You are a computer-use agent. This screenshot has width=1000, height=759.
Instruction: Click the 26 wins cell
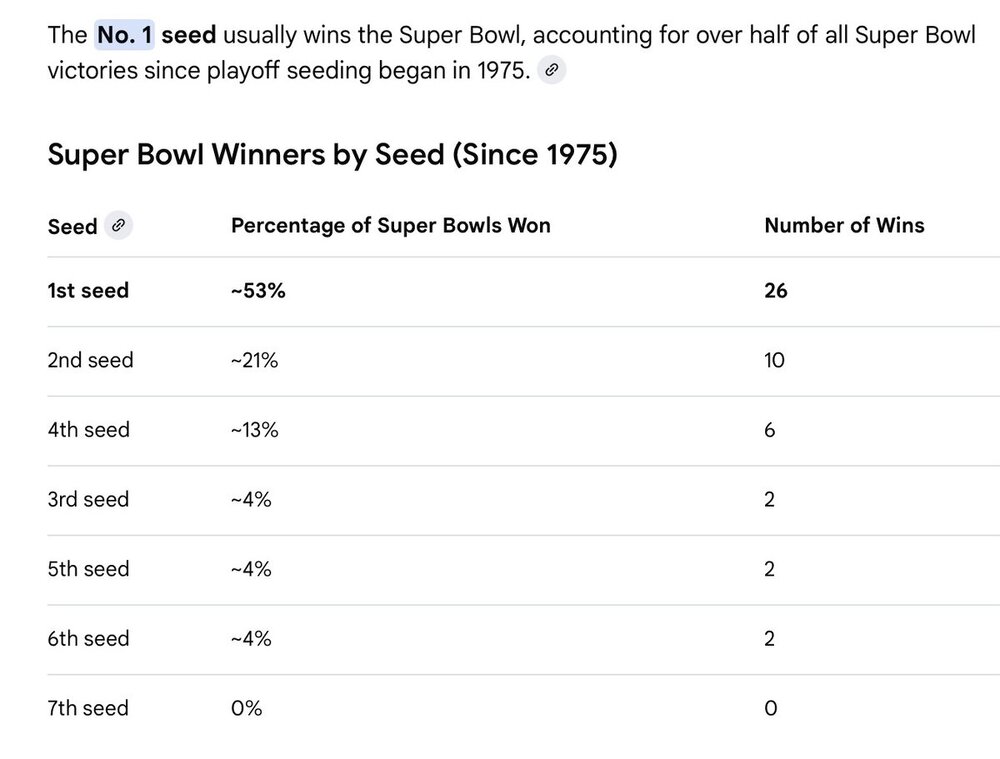pyautogui.click(x=776, y=290)
